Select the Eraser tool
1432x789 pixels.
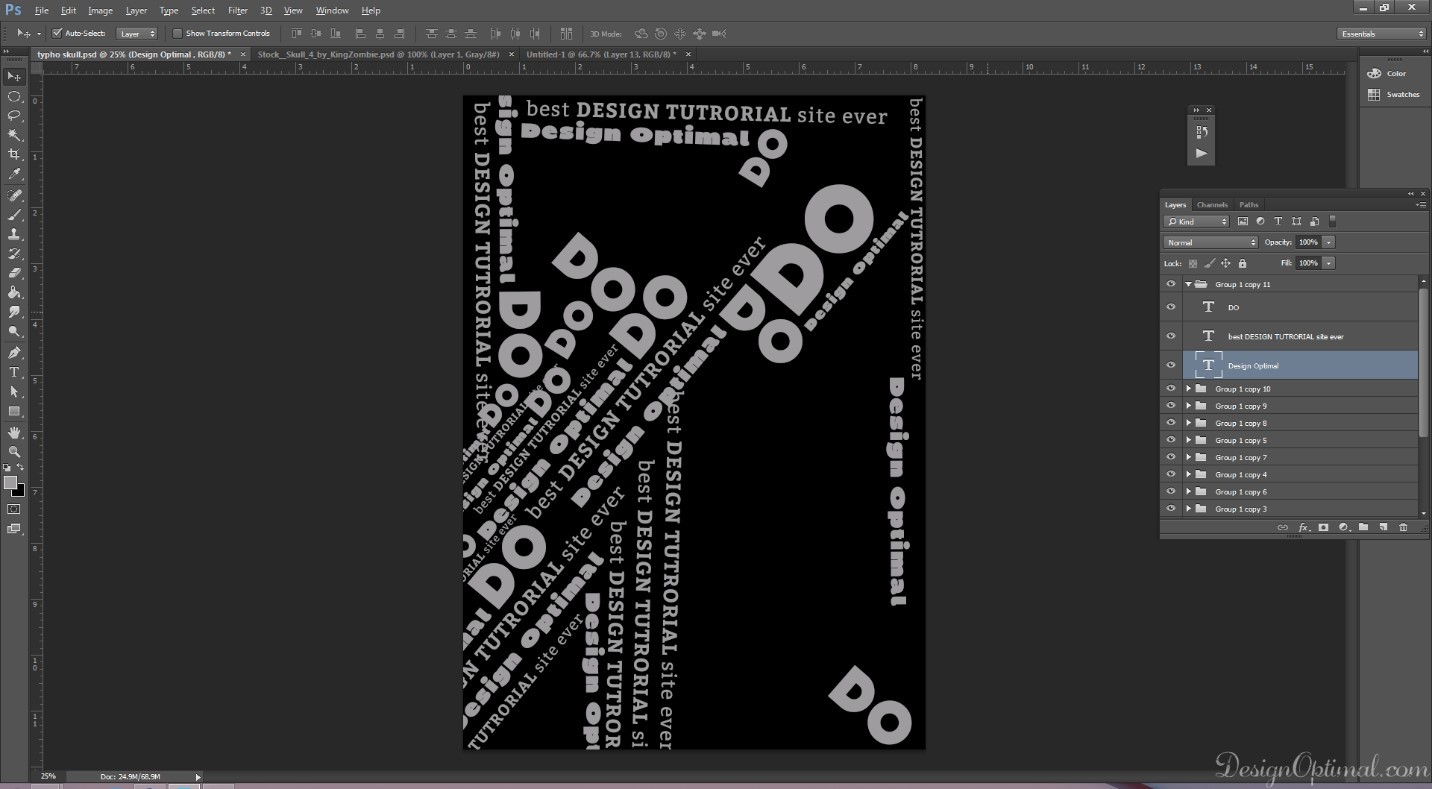[14, 273]
